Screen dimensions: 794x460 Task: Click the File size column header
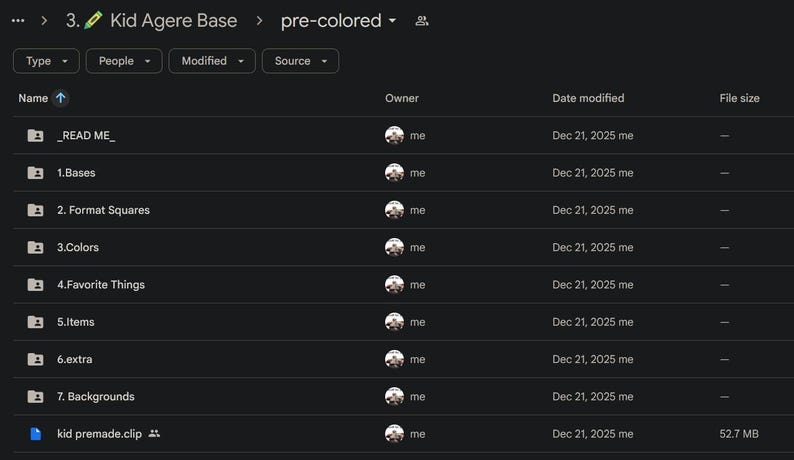click(739, 98)
